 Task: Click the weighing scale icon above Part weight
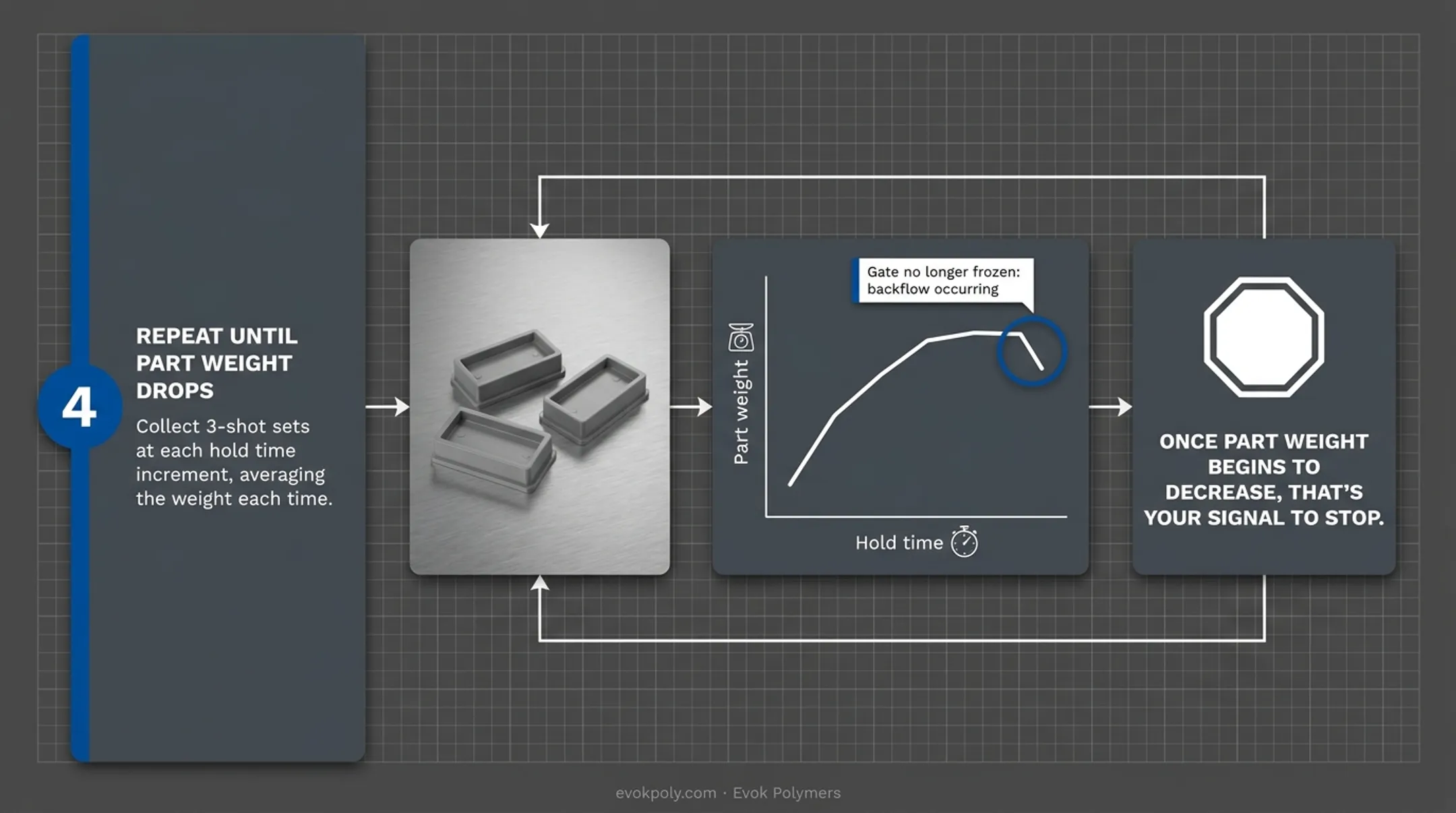click(x=741, y=337)
